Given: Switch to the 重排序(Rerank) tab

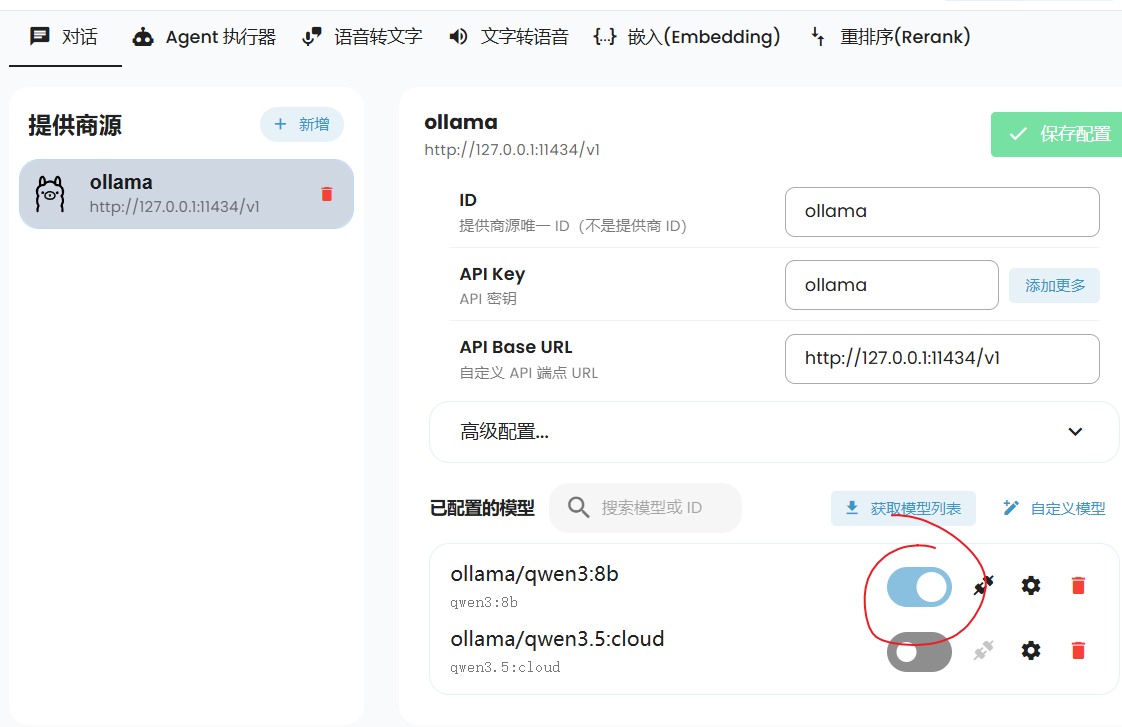Looking at the screenshot, I should (890, 36).
